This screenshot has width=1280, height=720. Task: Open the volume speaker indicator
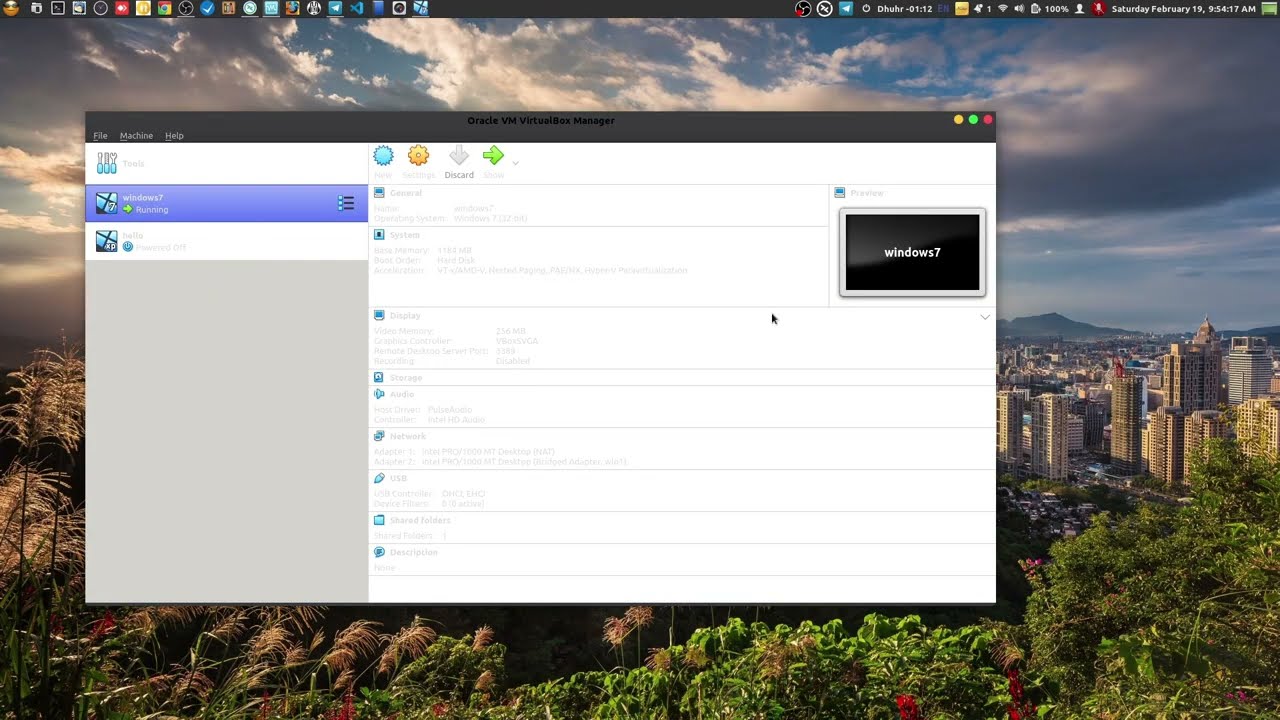click(x=1019, y=8)
